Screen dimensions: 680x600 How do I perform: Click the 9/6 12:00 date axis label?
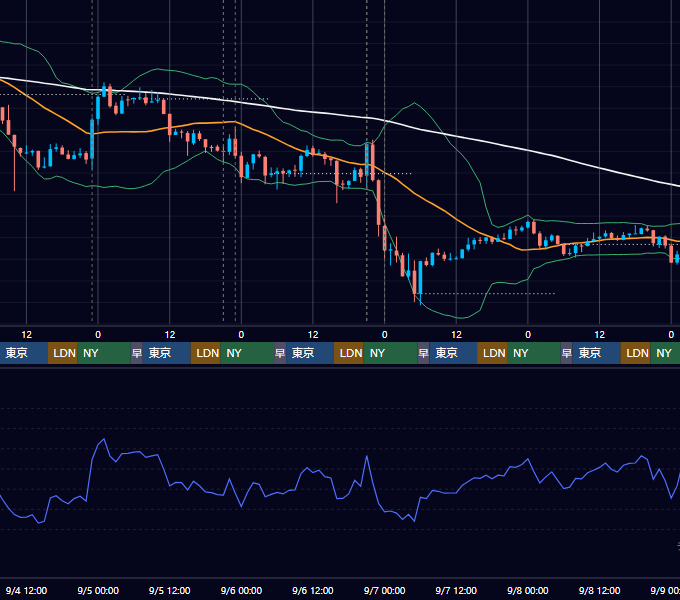click(x=313, y=590)
